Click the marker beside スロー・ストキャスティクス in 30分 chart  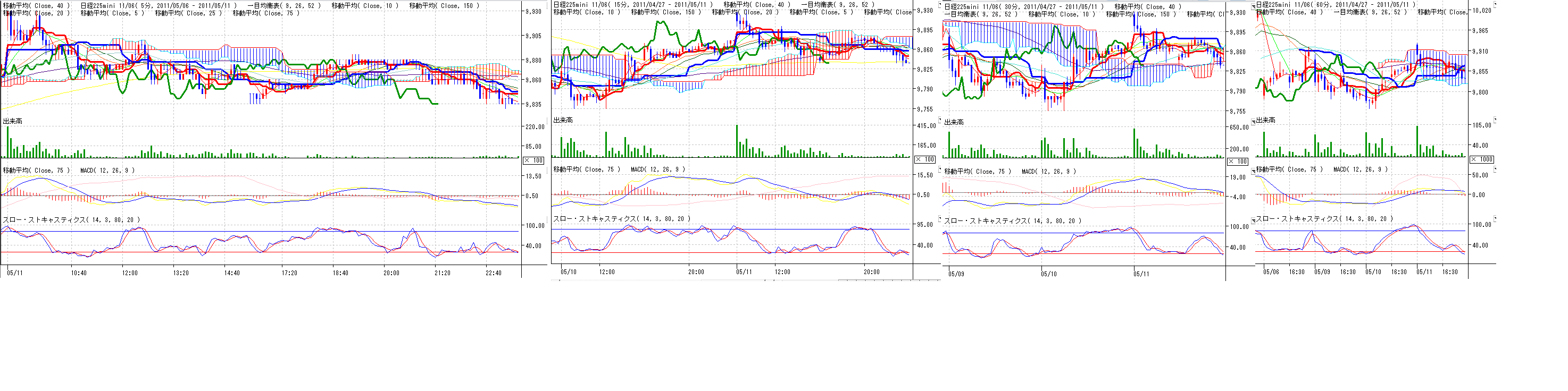(x=940, y=219)
